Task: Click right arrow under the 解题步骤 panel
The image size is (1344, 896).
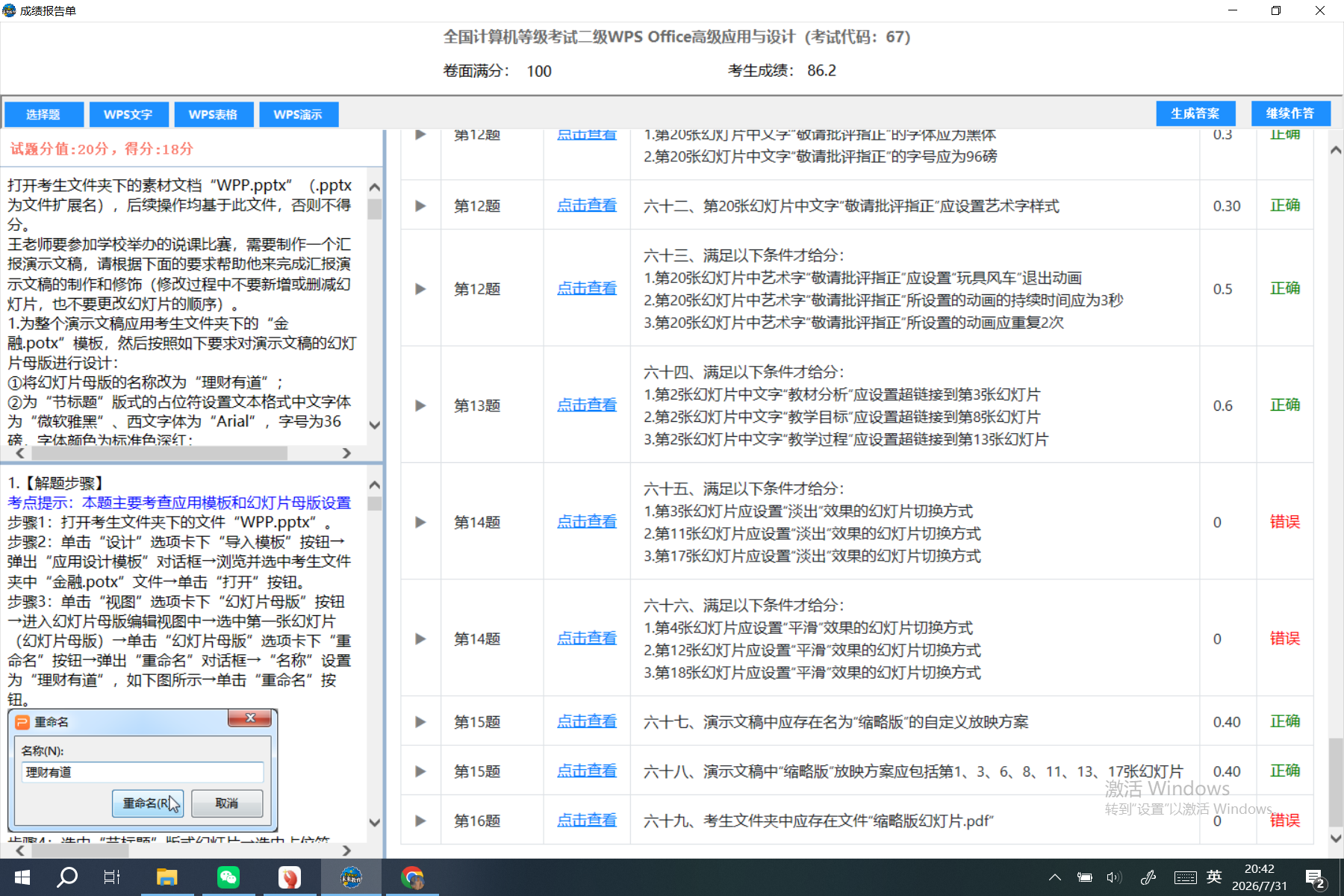Action: [x=346, y=850]
